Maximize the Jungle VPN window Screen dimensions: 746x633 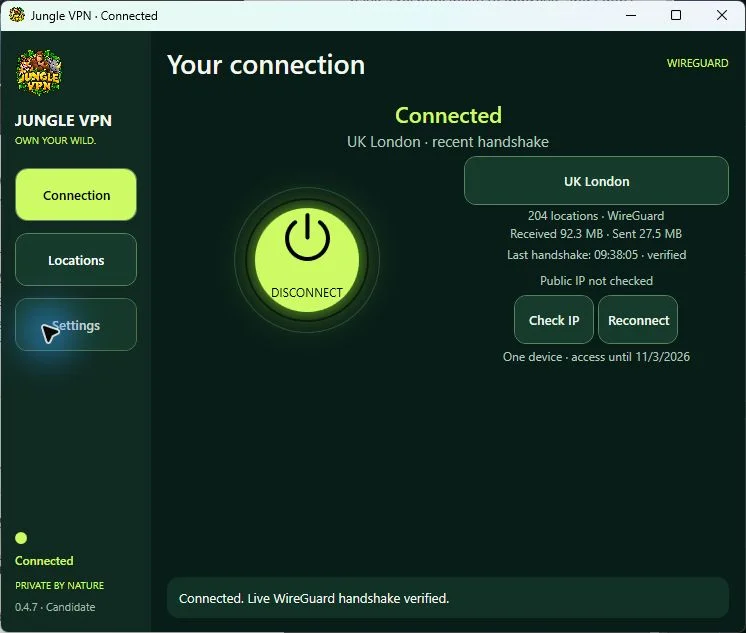(x=676, y=15)
